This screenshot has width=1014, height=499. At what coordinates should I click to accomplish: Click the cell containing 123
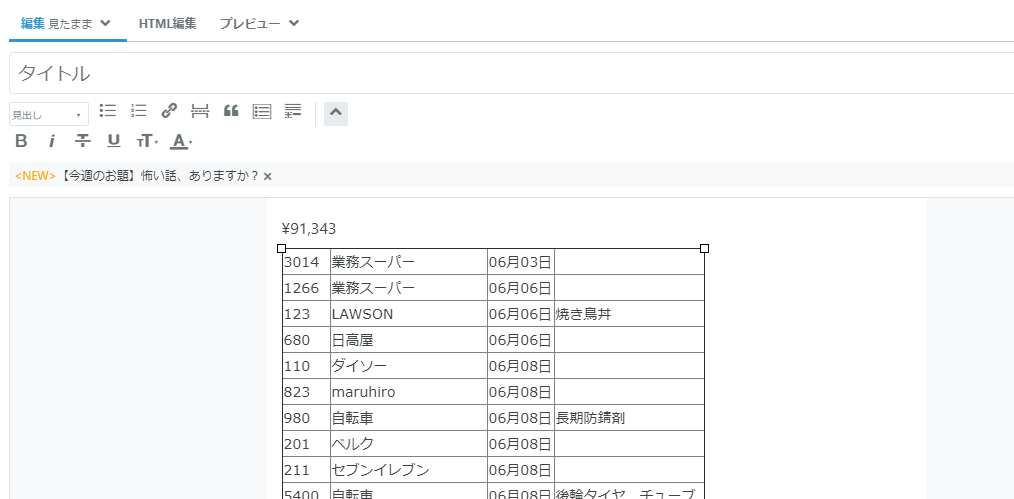click(307, 313)
